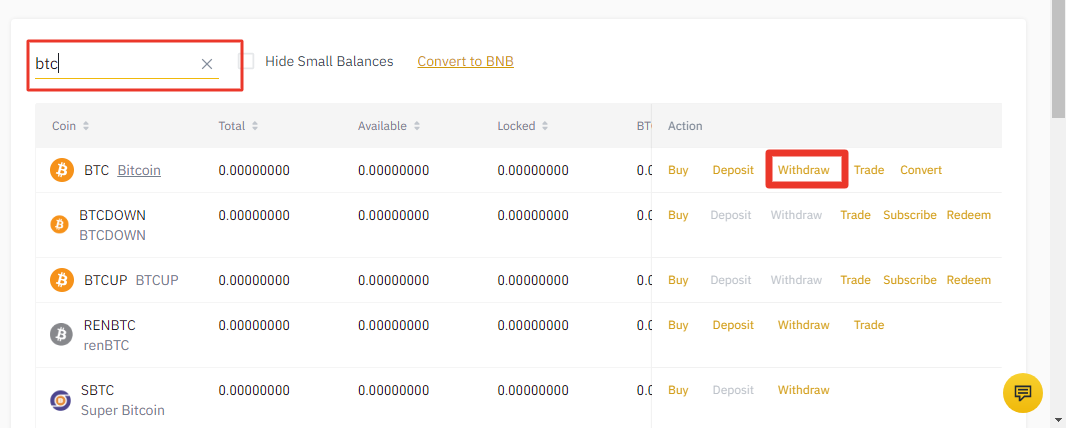The width and height of the screenshot is (1066, 428).
Task: Buy in the BTCDOWN row
Action: coord(678,215)
